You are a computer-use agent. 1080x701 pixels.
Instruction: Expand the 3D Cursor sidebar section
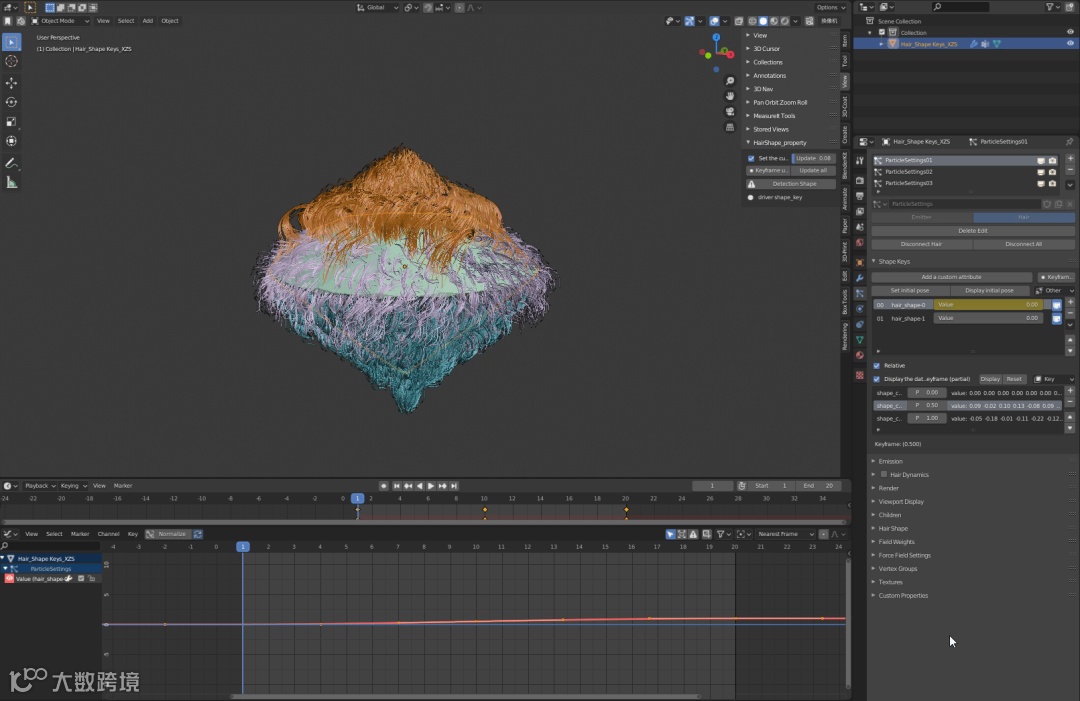tap(766, 48)
